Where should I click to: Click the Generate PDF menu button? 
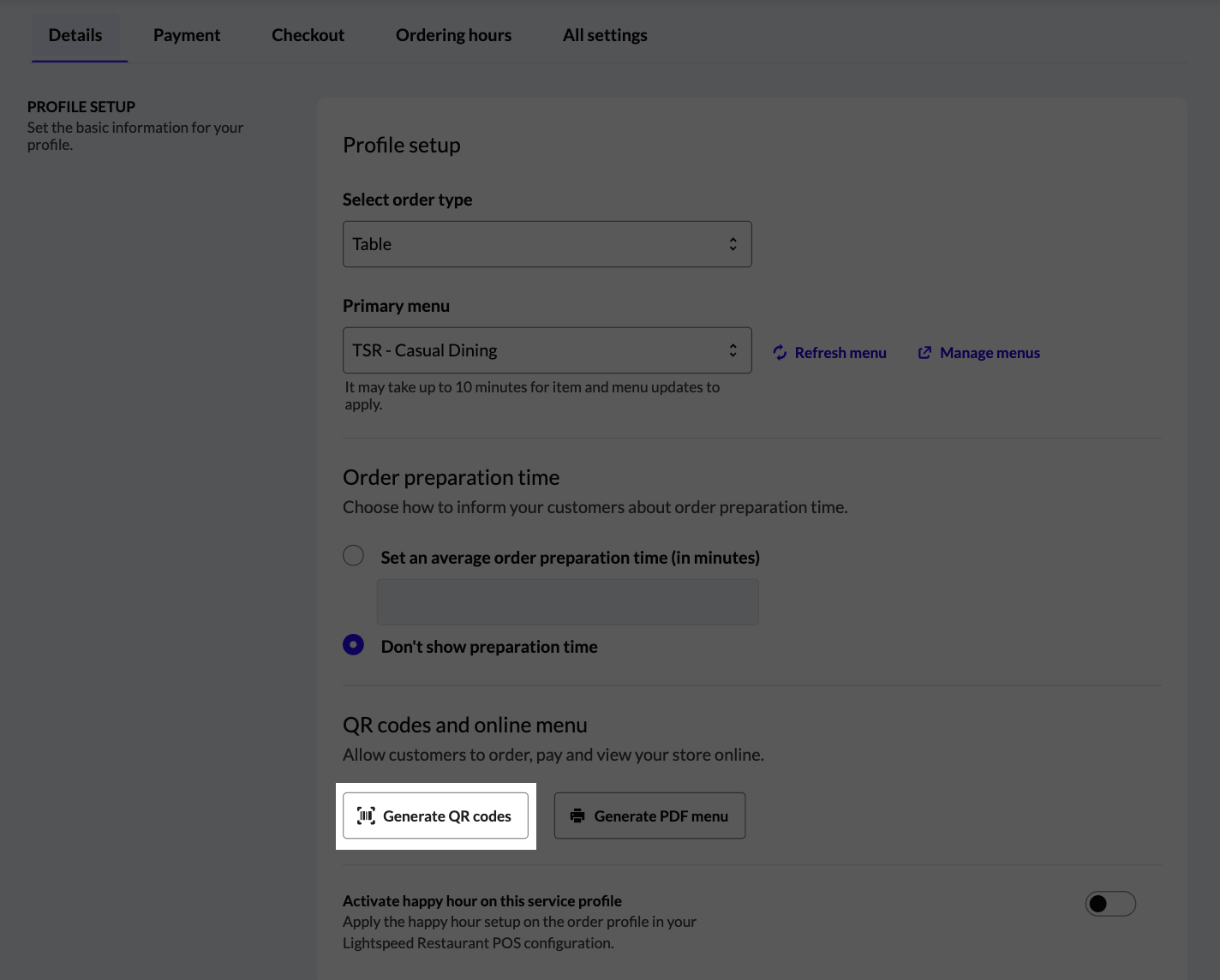pyautogui.click(x=649, y=815)
